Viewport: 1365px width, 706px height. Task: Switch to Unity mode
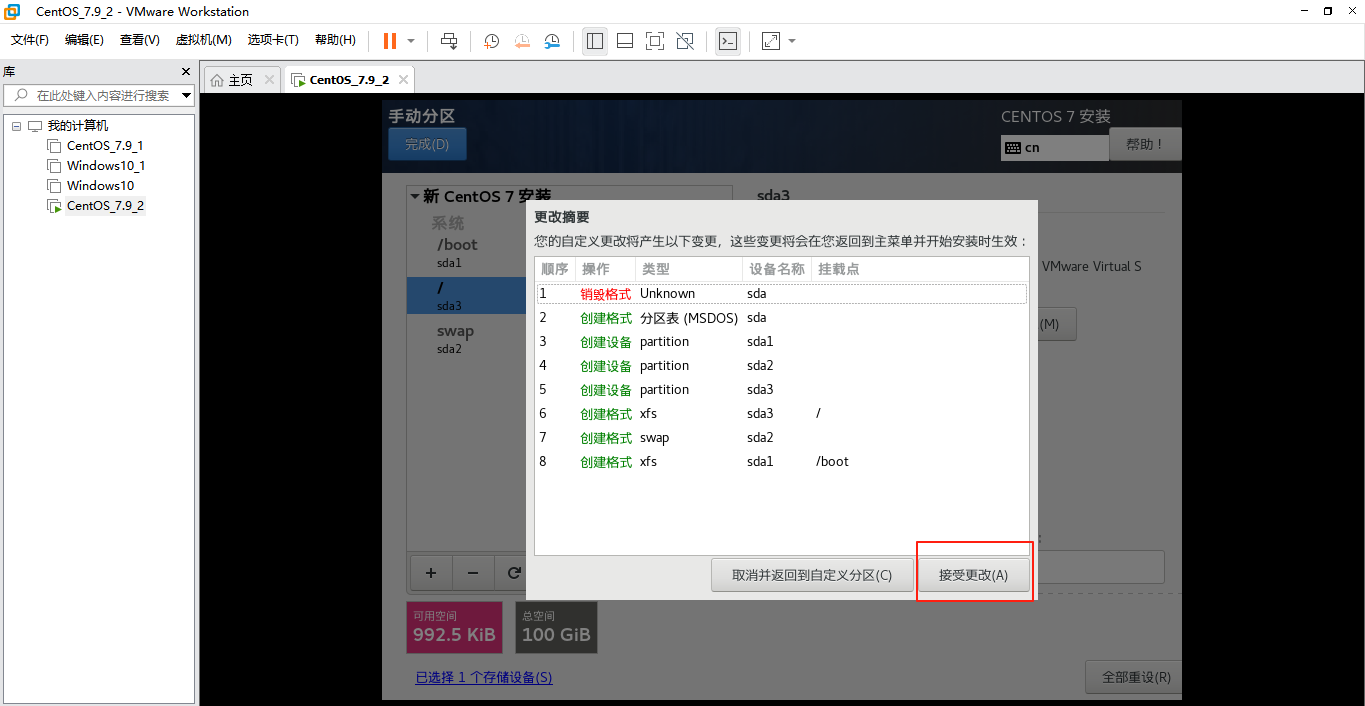(685, 41)
